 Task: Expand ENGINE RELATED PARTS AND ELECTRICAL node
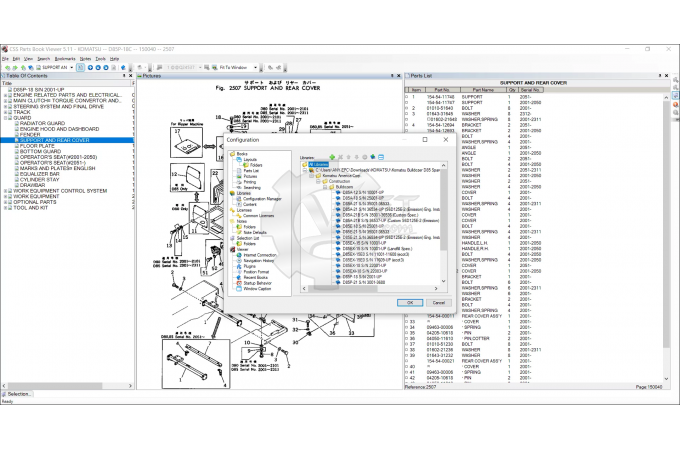click(5, 95)
